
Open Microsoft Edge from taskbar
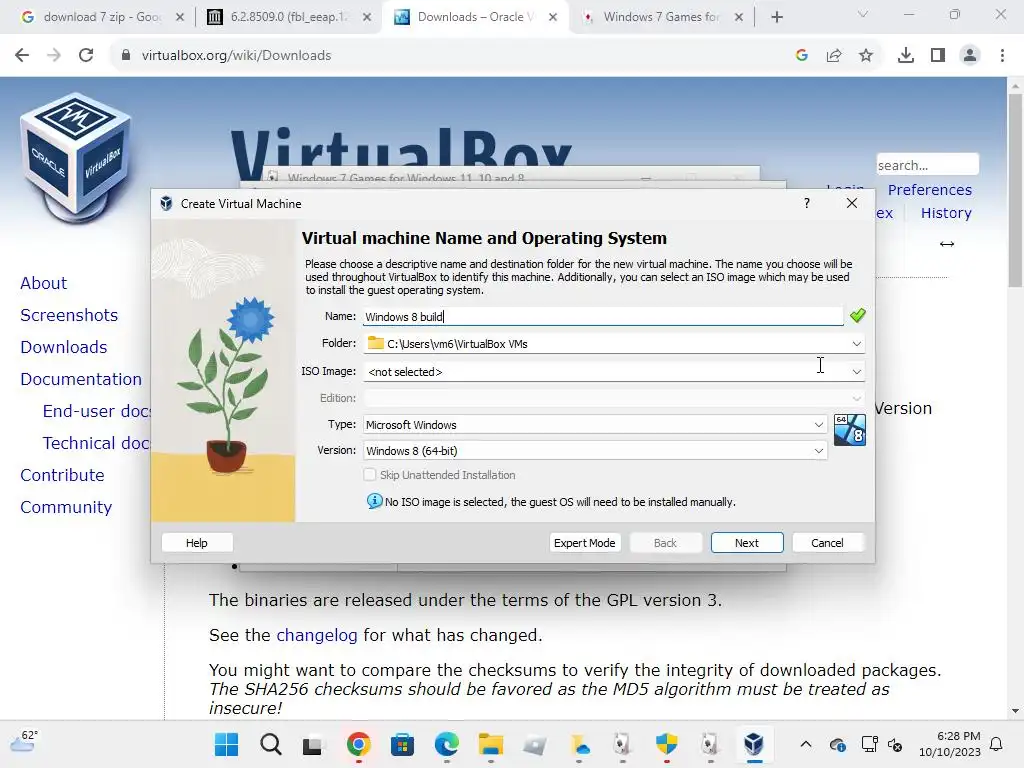click(x=447, y=744)
